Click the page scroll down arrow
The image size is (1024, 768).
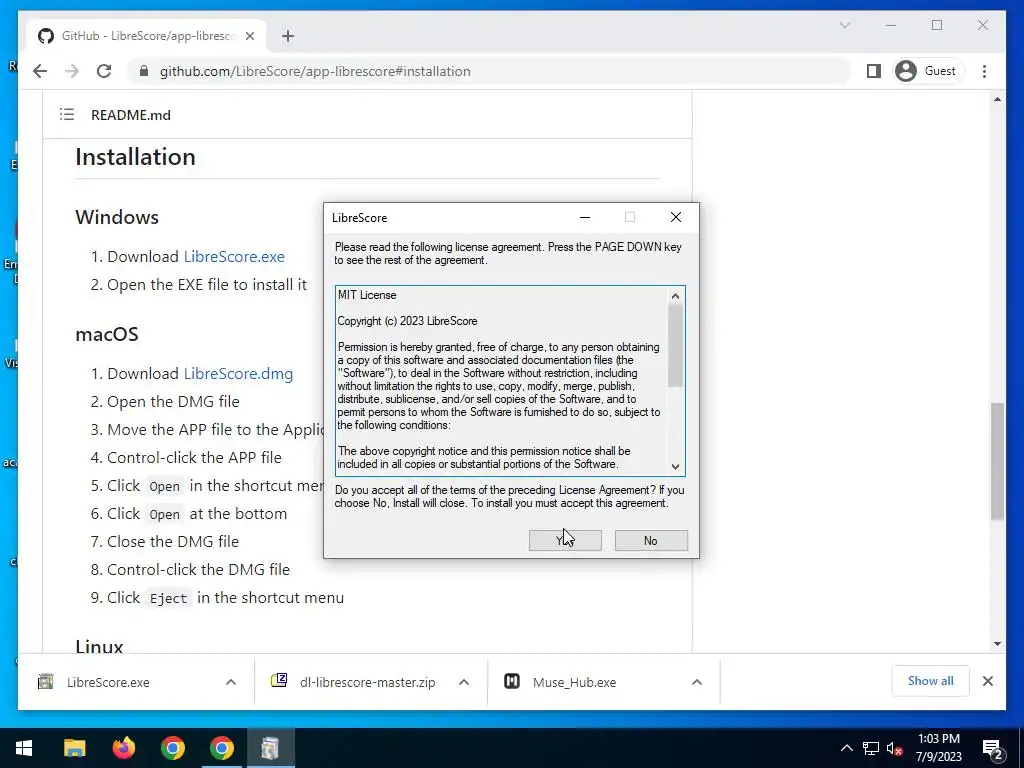[x=997, y=644]
